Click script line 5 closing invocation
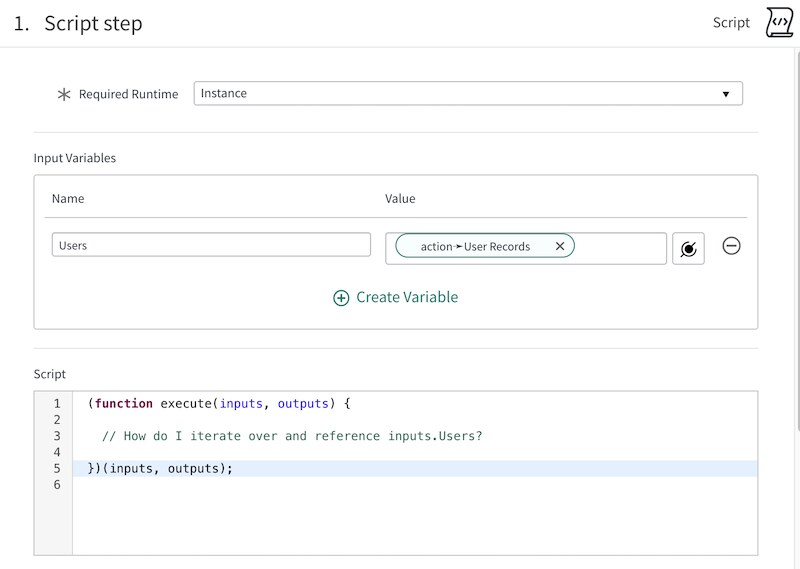800x569 pixels. pos(160,468)
